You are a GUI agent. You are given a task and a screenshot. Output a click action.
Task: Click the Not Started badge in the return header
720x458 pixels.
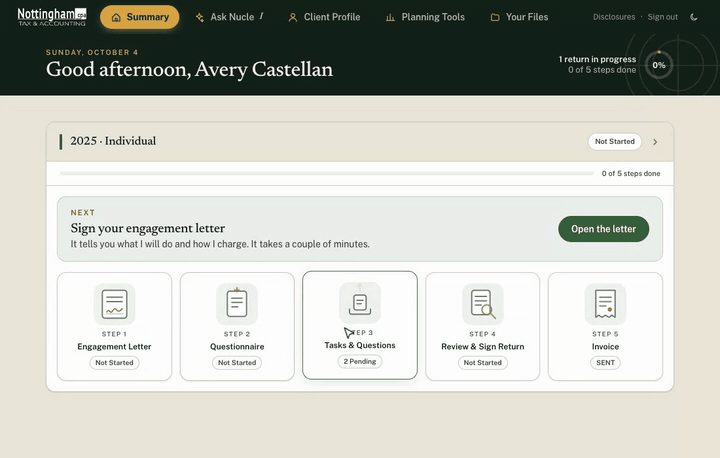[x=615, y=141]
